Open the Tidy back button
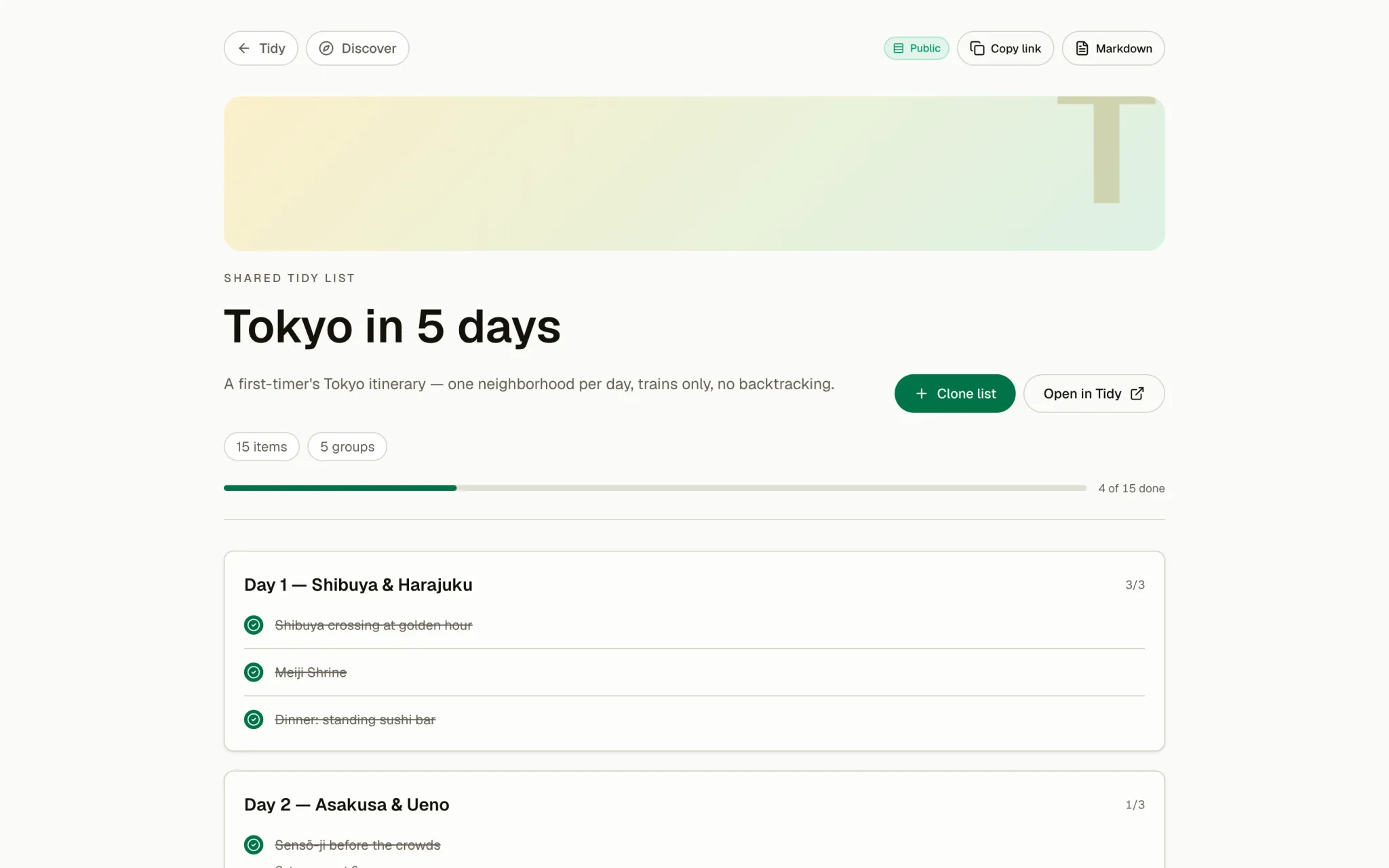Viewport: 1389px width, 868px height. click(x=261, y=48)
